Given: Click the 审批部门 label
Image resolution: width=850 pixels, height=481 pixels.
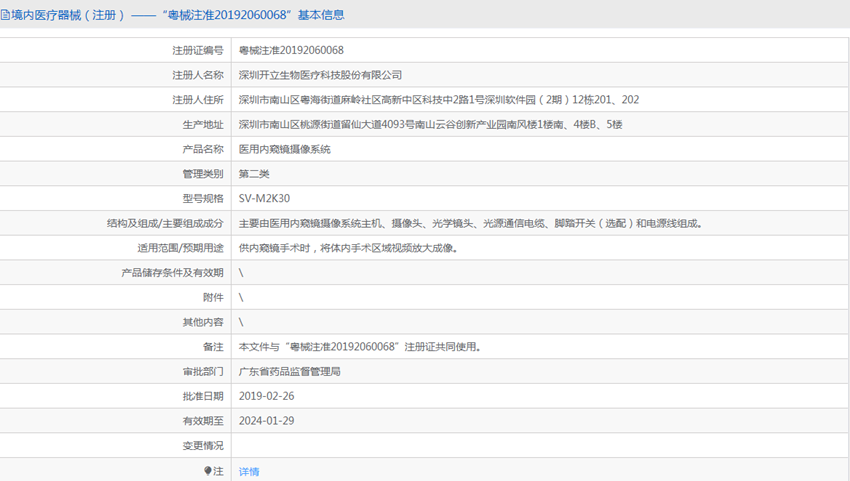Looking at the screenshot, I should point(203,372).
